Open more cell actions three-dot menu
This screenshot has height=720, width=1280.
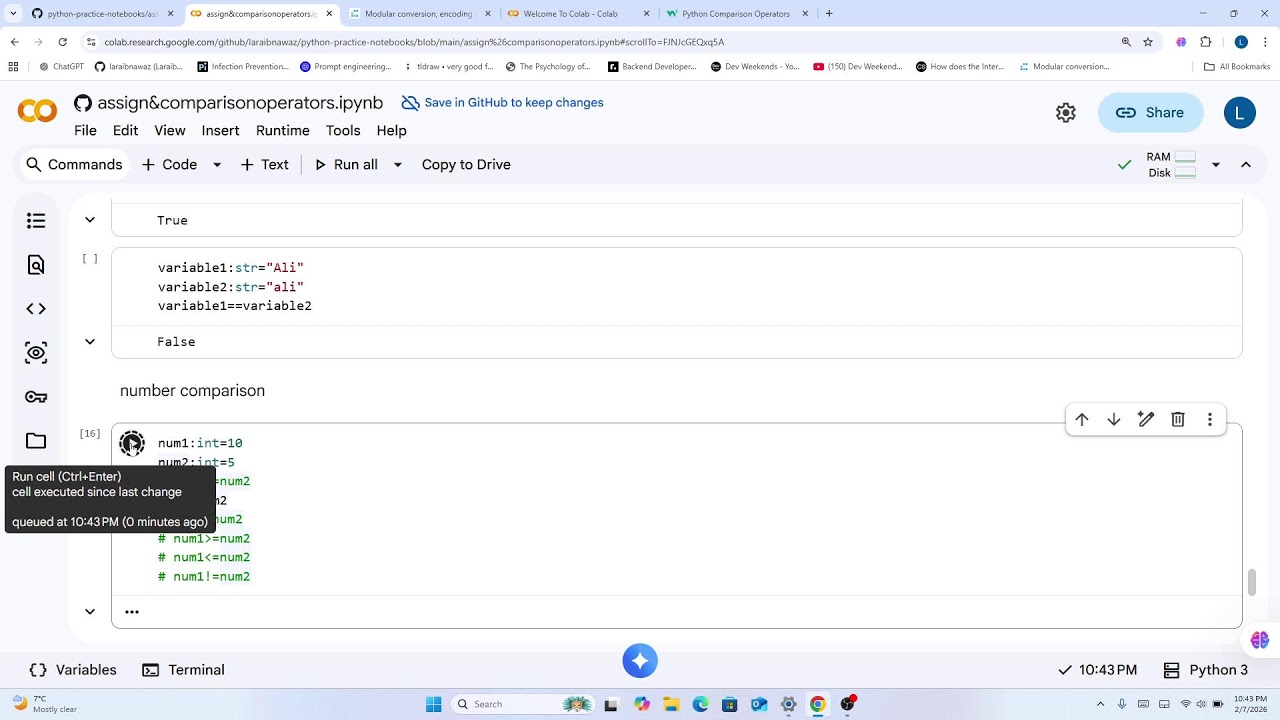coord(1210,420)
